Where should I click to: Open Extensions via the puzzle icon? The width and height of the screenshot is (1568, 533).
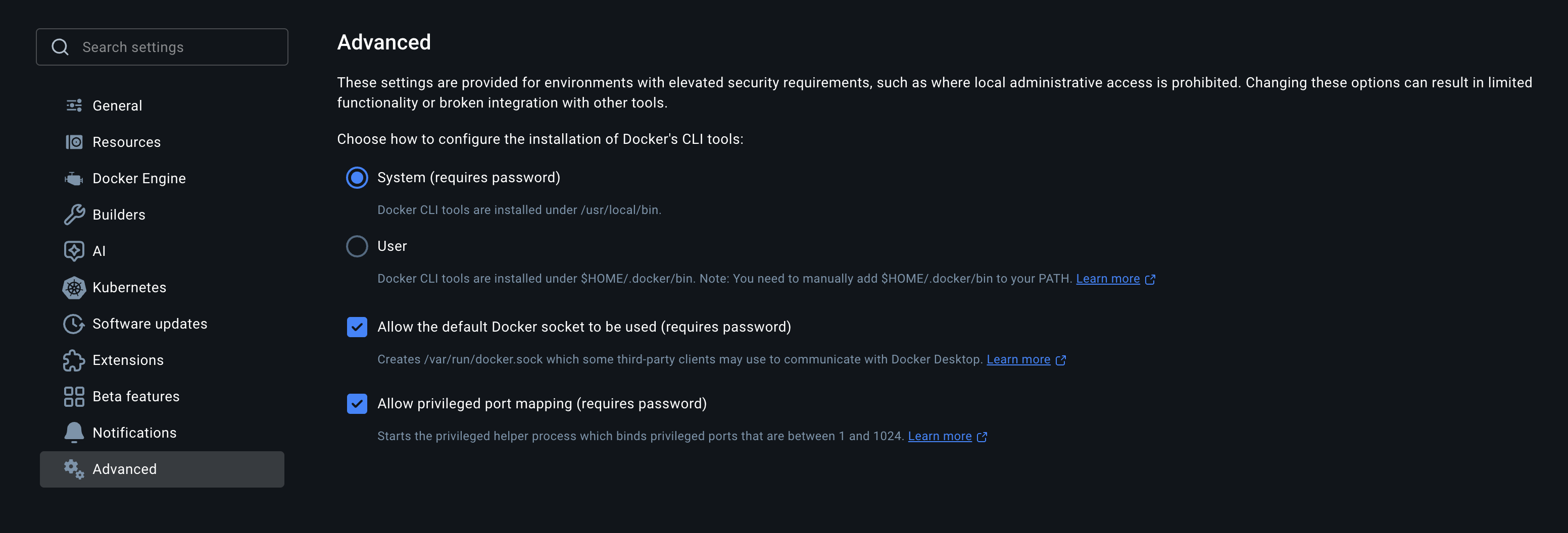[74, 359]
